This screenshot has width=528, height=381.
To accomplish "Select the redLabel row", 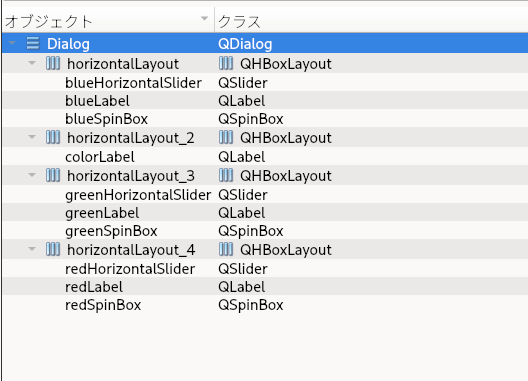I will (265, 287).
